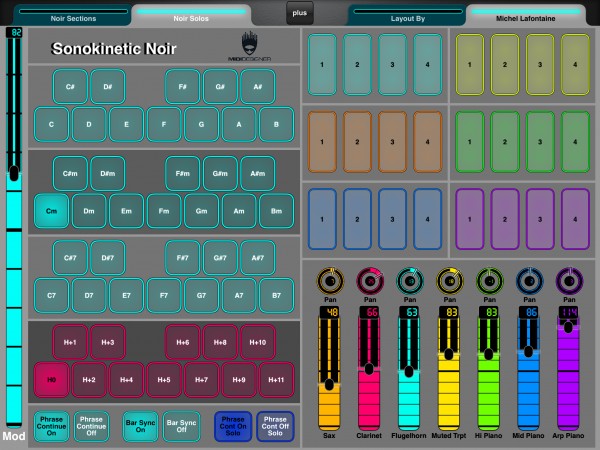
Task: Enable Bar Sync Off
Action: point(181,426)
